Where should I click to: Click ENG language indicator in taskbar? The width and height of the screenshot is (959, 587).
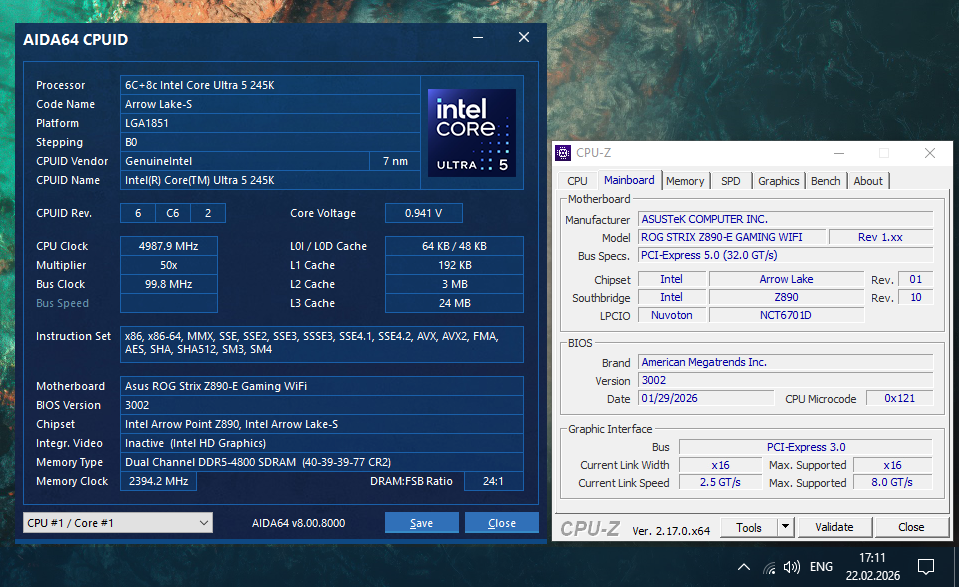click(821, 567)
